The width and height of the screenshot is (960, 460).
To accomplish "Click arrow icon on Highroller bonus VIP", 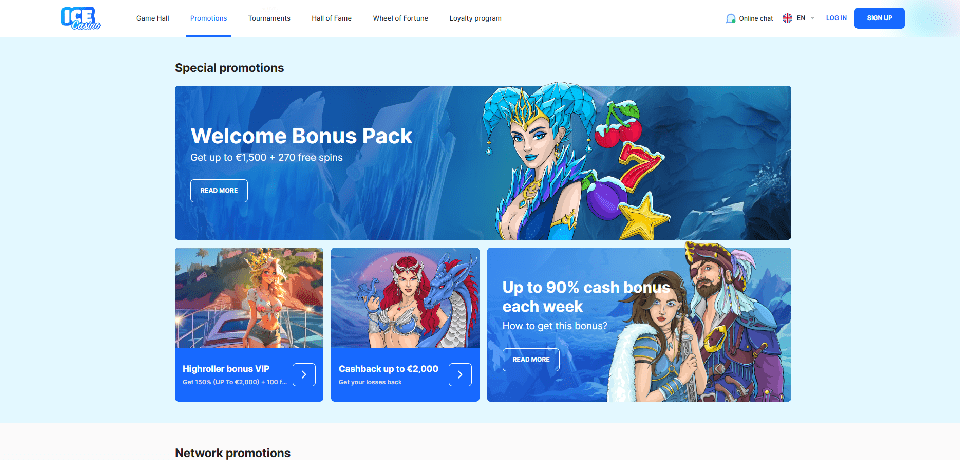I will 304,374.
